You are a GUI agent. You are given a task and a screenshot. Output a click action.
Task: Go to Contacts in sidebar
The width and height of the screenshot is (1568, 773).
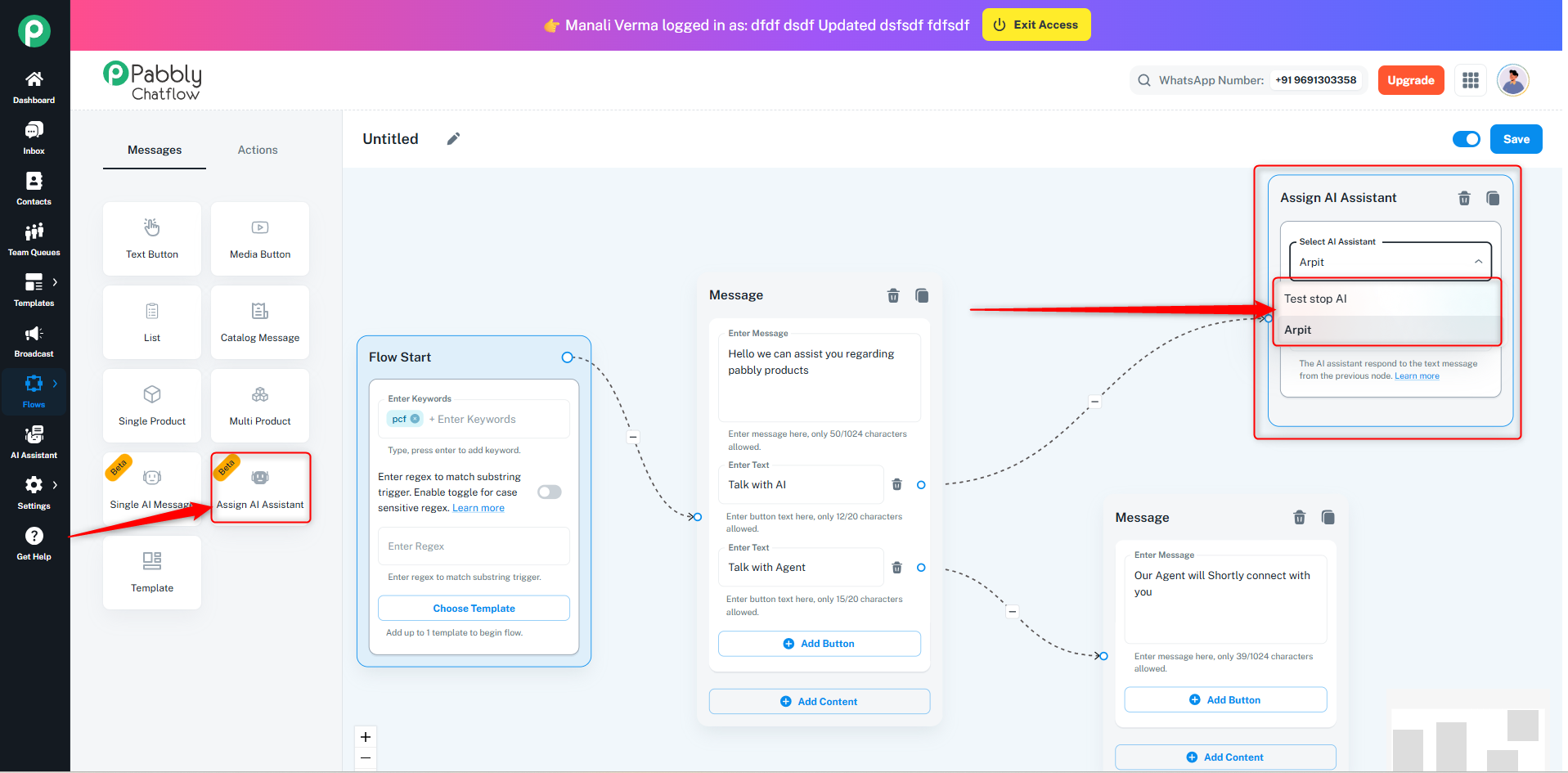(34, 189)
